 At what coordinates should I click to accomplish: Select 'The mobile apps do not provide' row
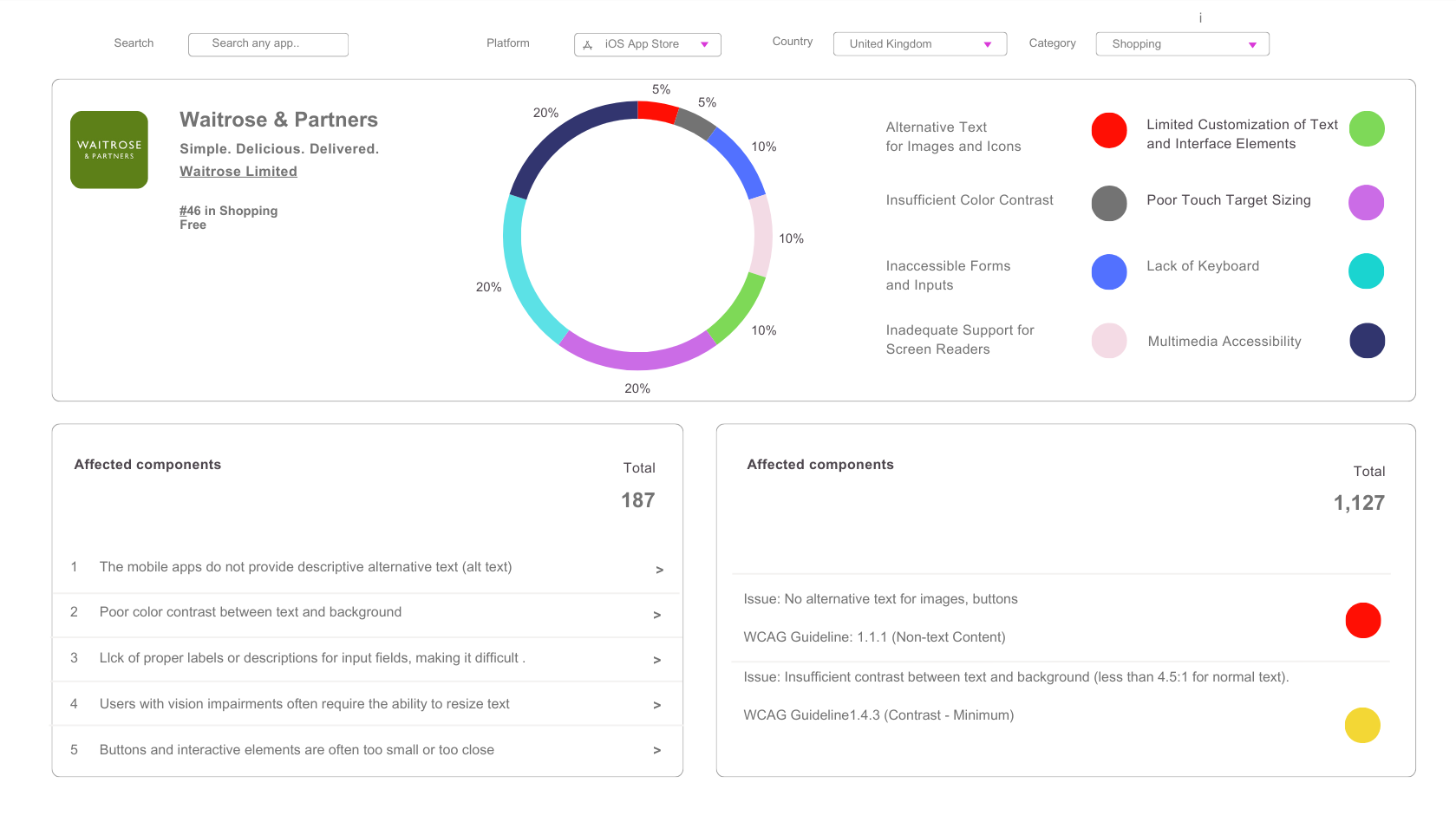coord(368,568)
